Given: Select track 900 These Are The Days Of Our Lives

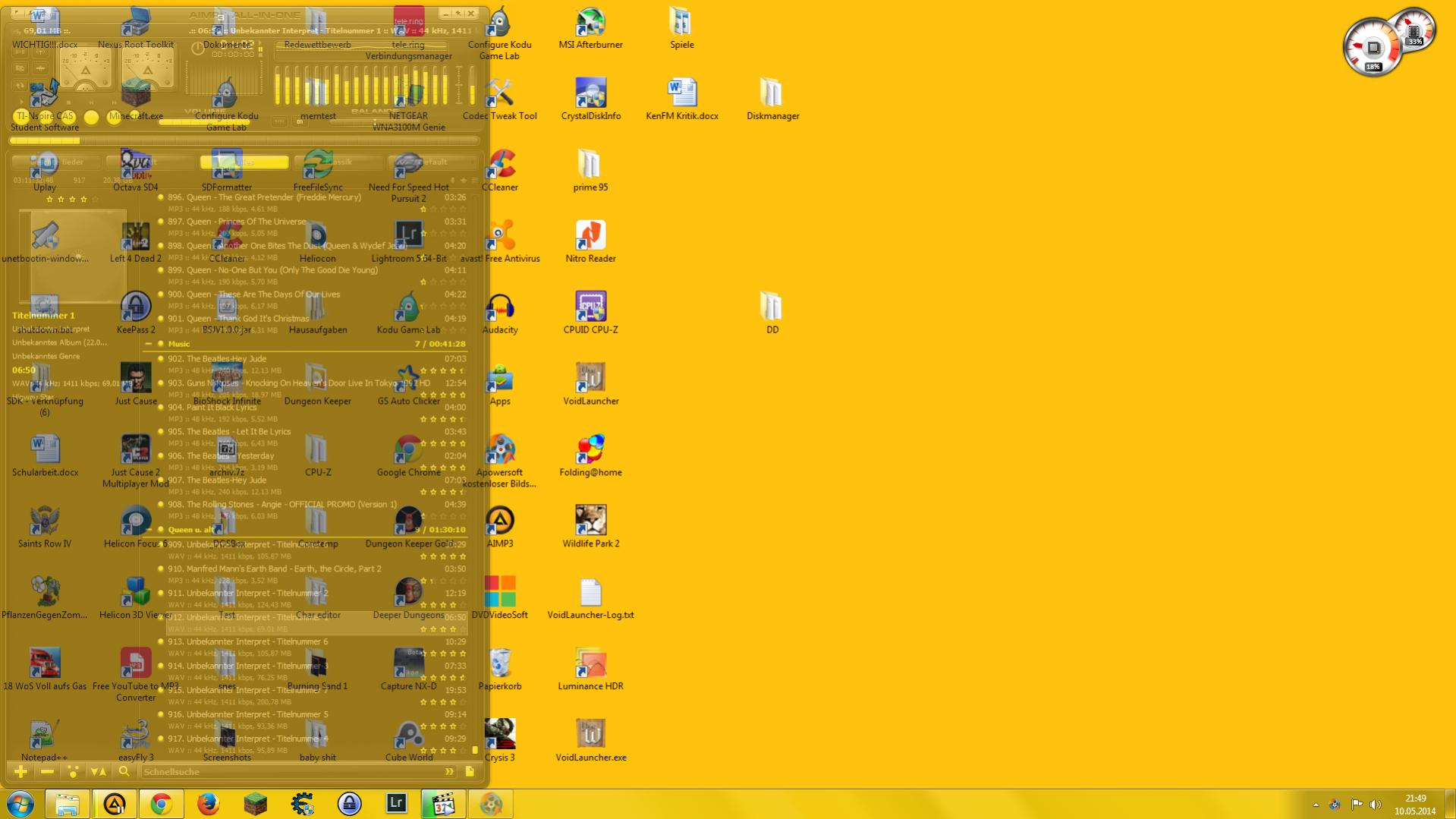Looking at the screenshot, I should 311,300.
